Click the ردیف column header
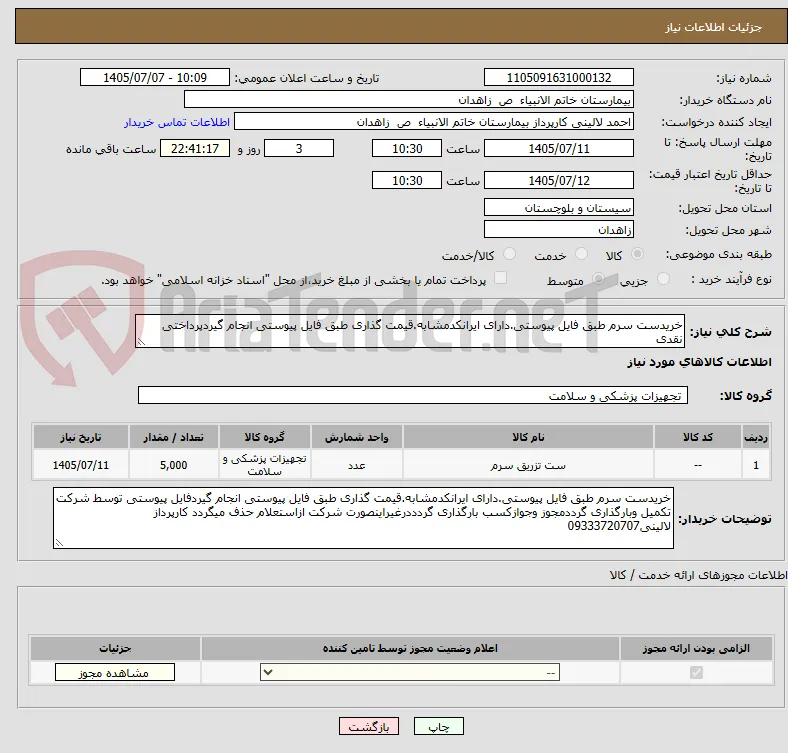Screen dimensions: 788x753 pos(755,437)
